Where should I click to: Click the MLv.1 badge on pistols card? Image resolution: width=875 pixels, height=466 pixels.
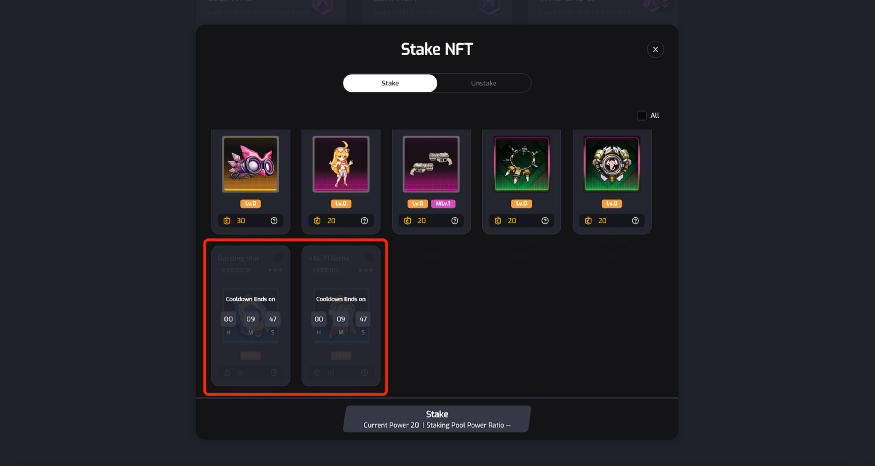[x=443, y=204]
